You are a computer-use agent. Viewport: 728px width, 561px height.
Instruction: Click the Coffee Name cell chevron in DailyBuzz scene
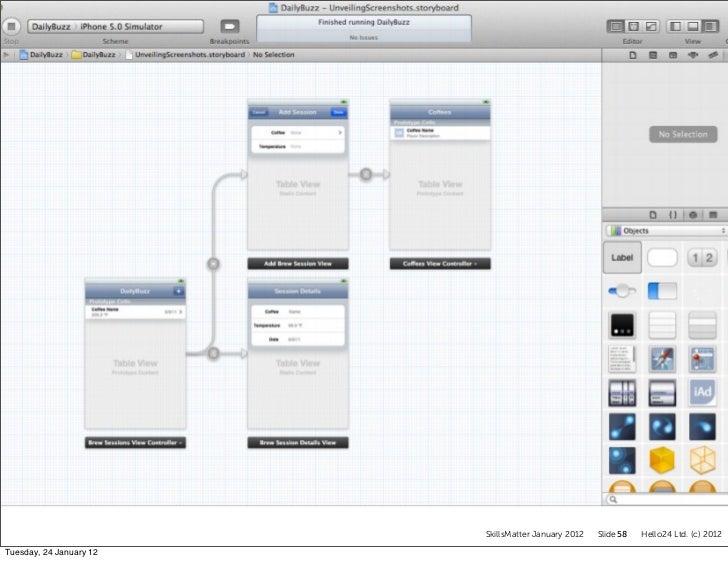coord(181,312)
